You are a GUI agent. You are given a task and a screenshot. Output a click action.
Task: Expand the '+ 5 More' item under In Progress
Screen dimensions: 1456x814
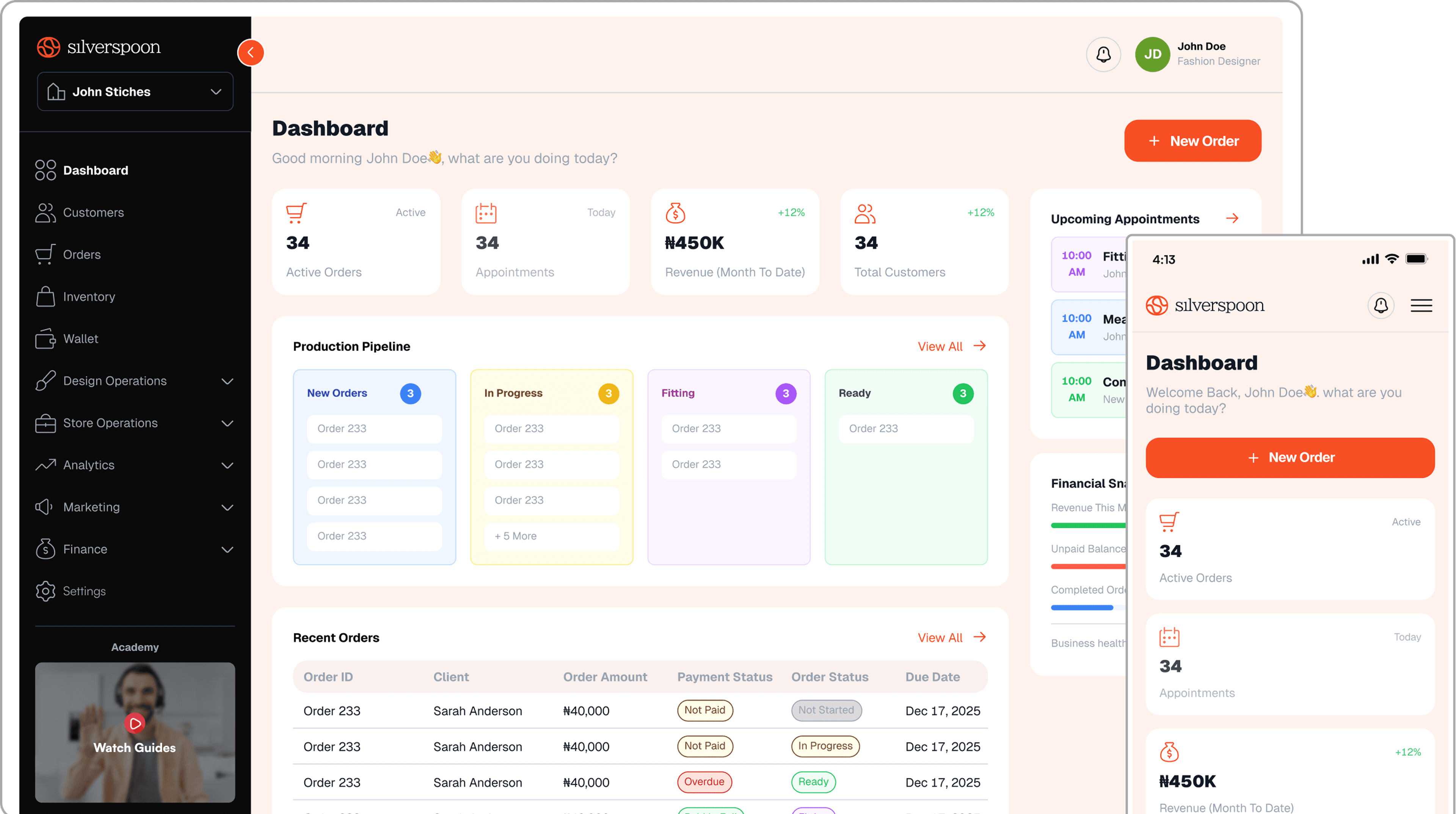click(x=551, y=536)
